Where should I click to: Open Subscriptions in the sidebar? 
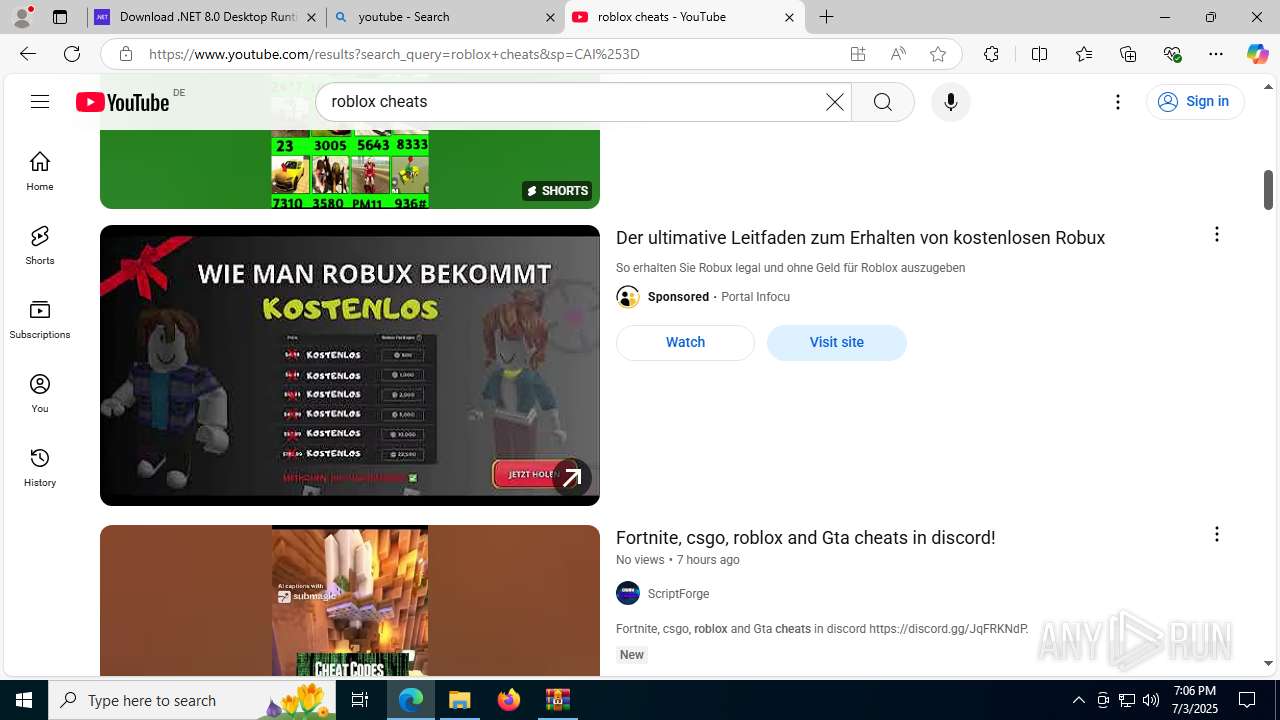point(40,319)
